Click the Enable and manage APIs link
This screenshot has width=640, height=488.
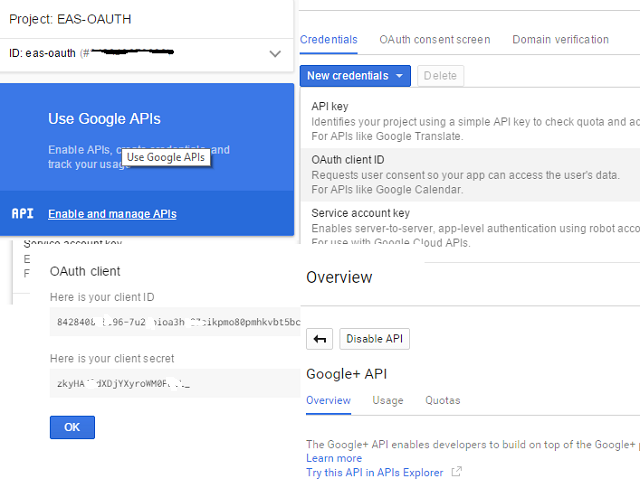tap(112, 214)
